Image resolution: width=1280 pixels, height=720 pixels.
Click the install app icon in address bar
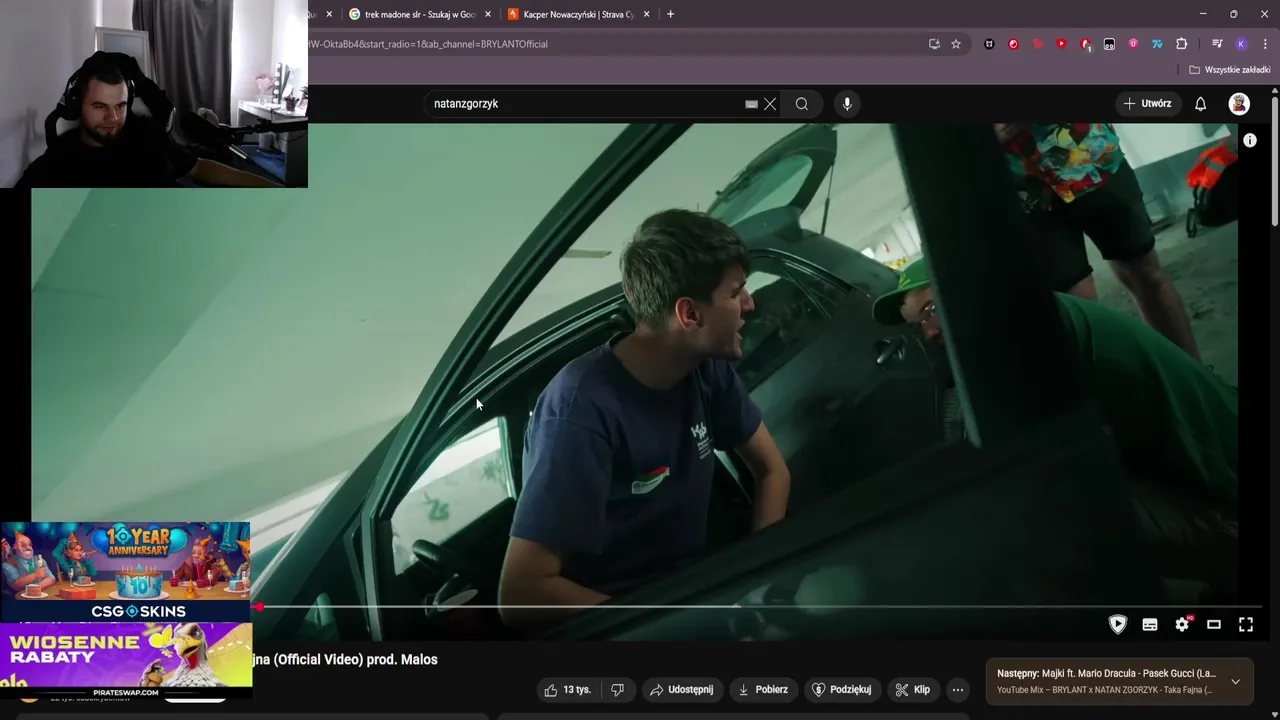(934, 44)
